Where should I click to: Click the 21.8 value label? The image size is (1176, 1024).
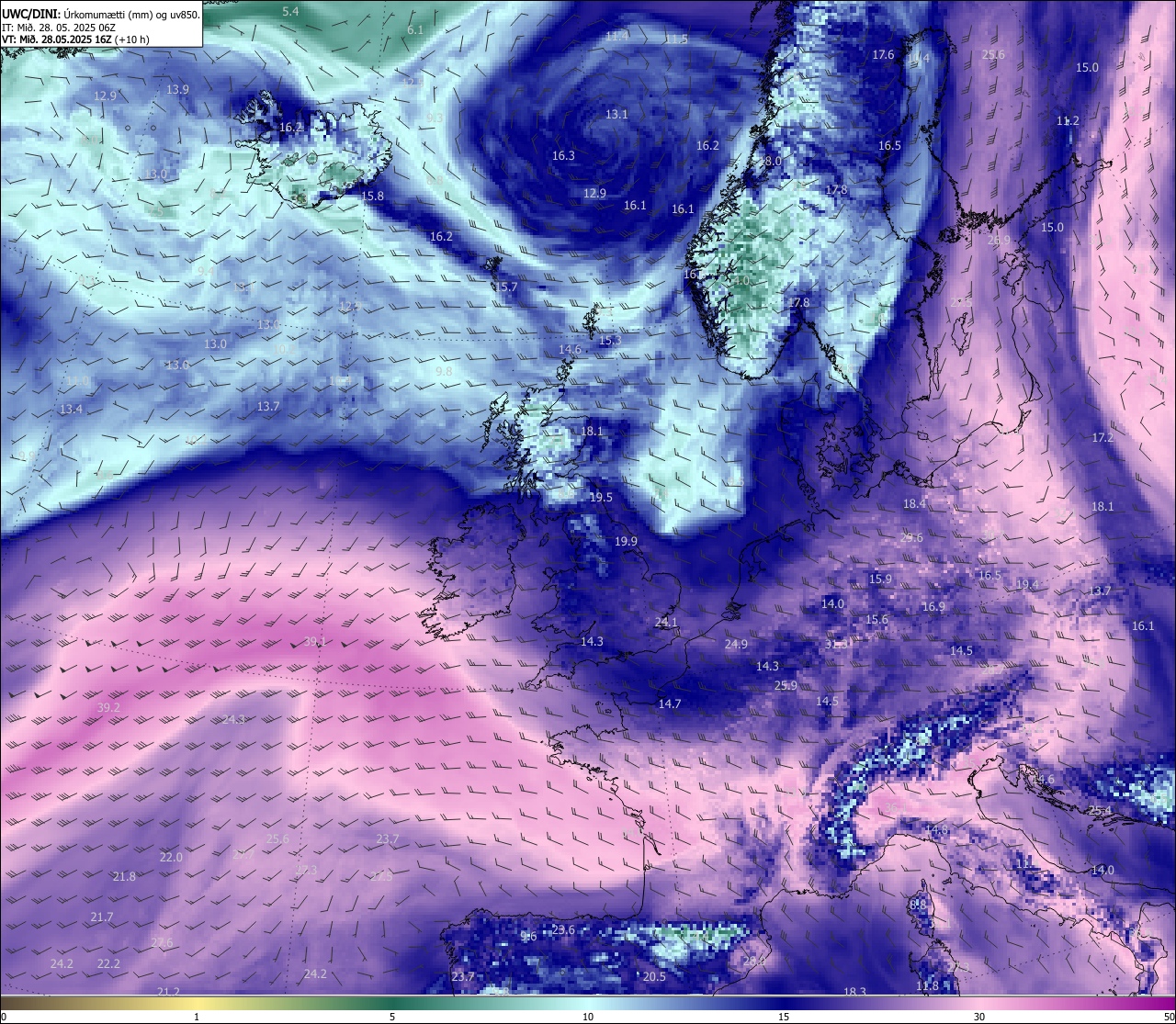pyautogui.click(x=124, y=876)
